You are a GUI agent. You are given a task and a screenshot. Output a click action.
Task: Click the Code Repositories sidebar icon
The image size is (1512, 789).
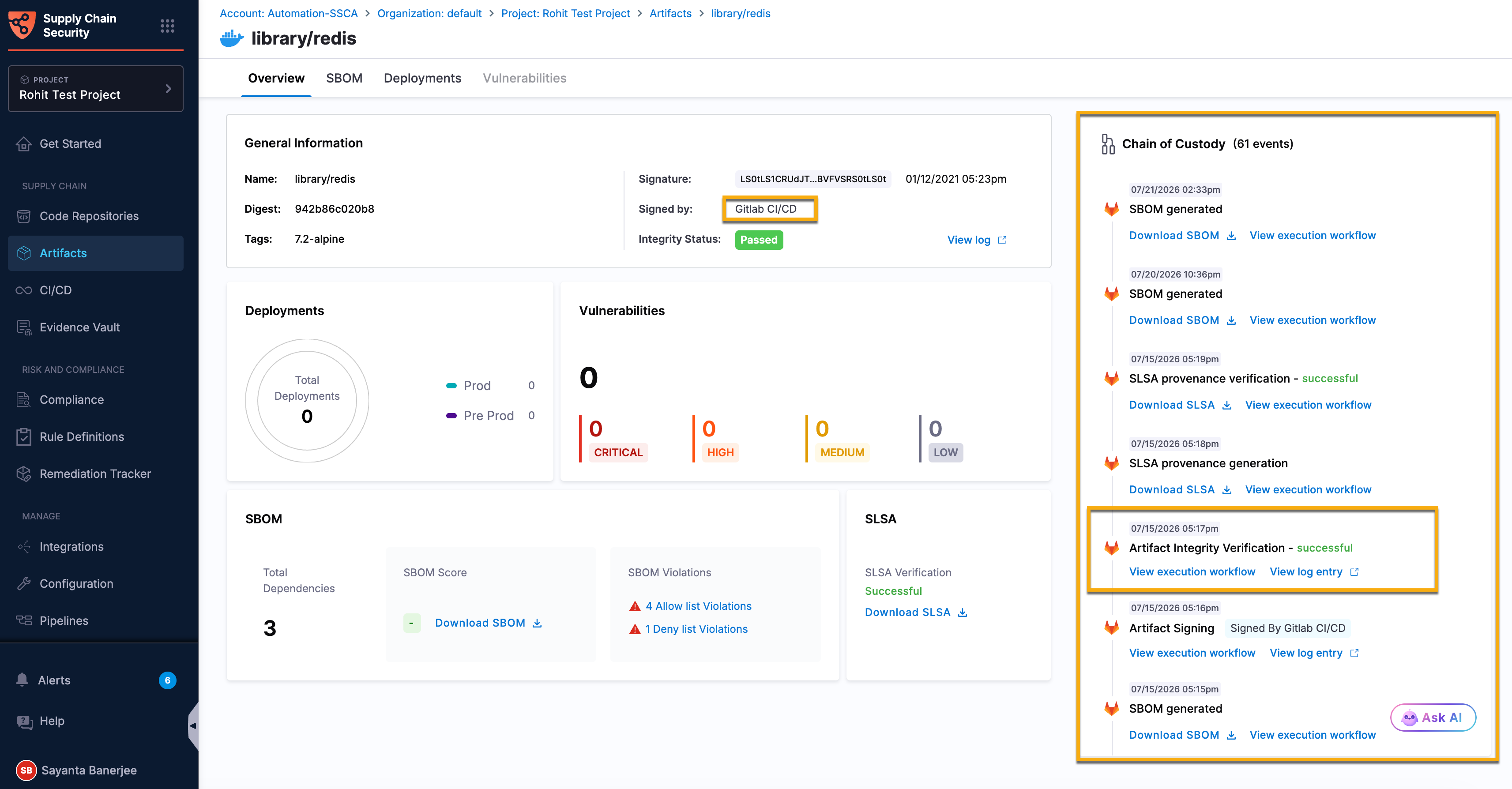point(23,216)
